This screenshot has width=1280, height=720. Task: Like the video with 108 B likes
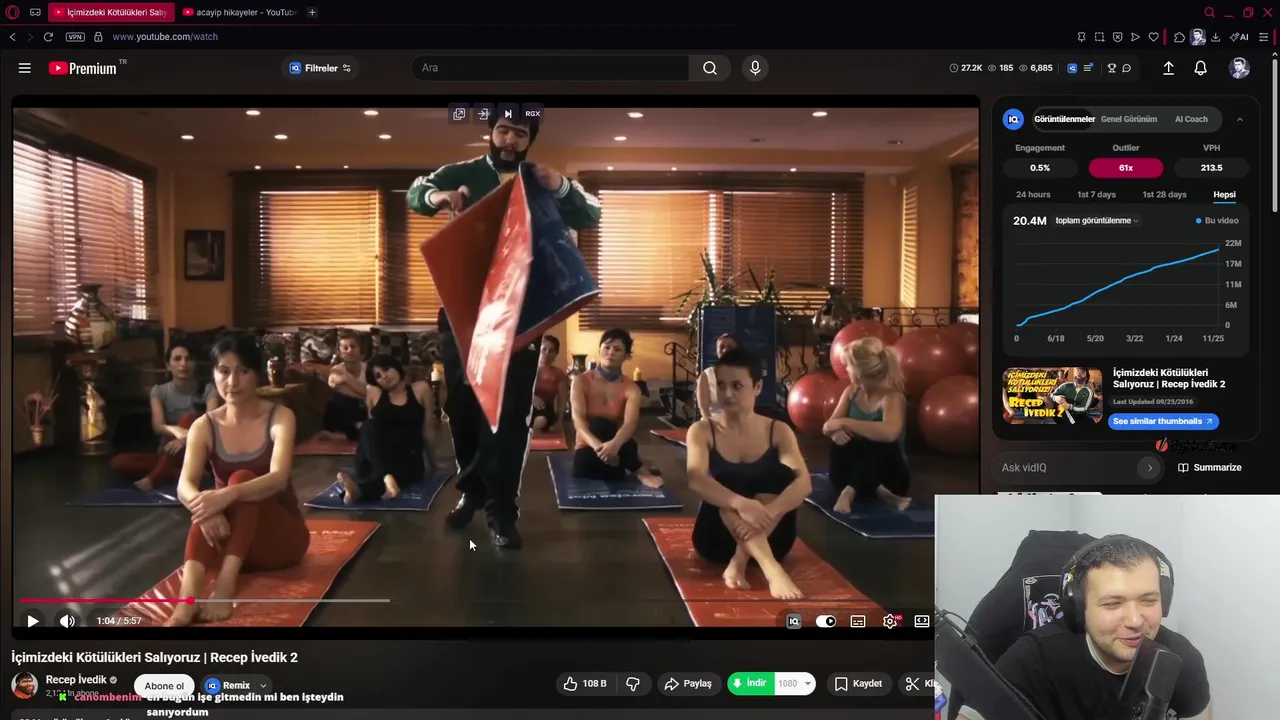586,684
